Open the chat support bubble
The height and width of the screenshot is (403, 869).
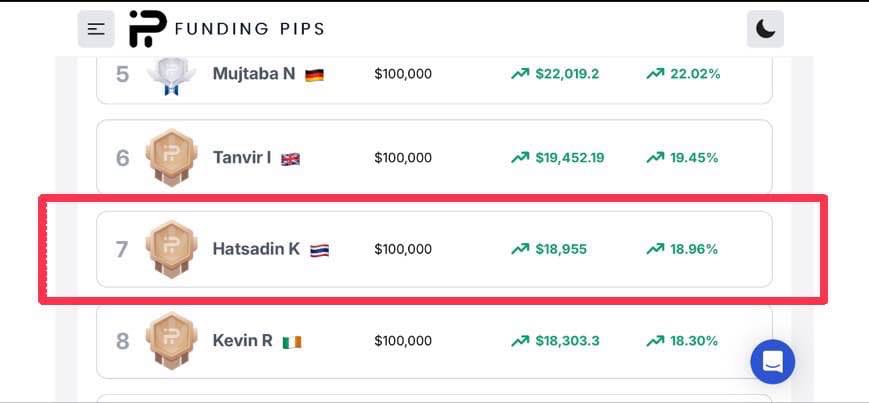point(772,362)
